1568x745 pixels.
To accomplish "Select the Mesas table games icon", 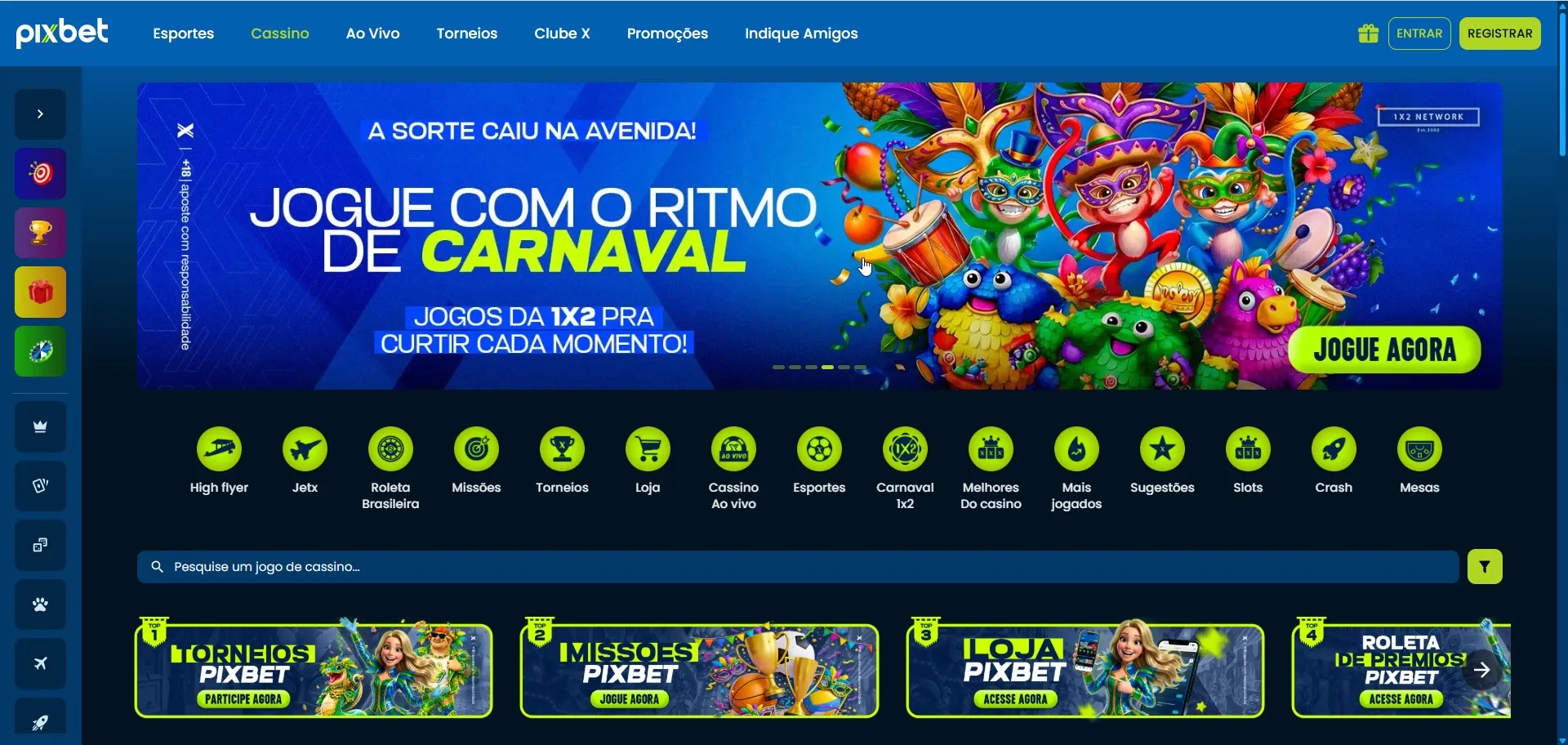I will pyautogui.click(x=1419, y=448).
